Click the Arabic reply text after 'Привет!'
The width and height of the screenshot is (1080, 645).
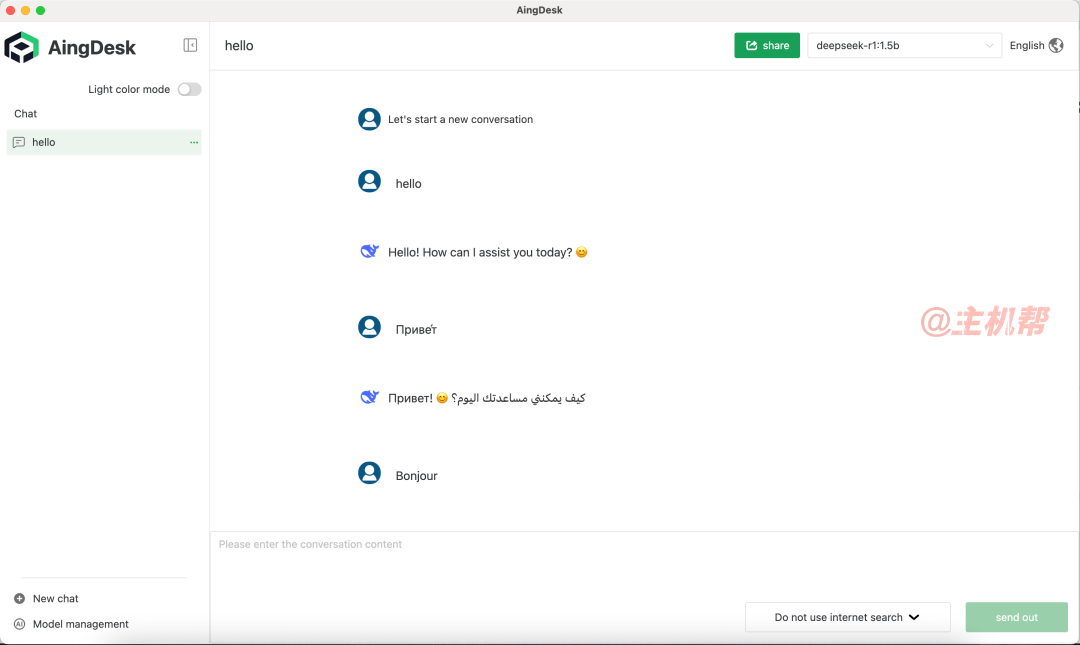518,398
